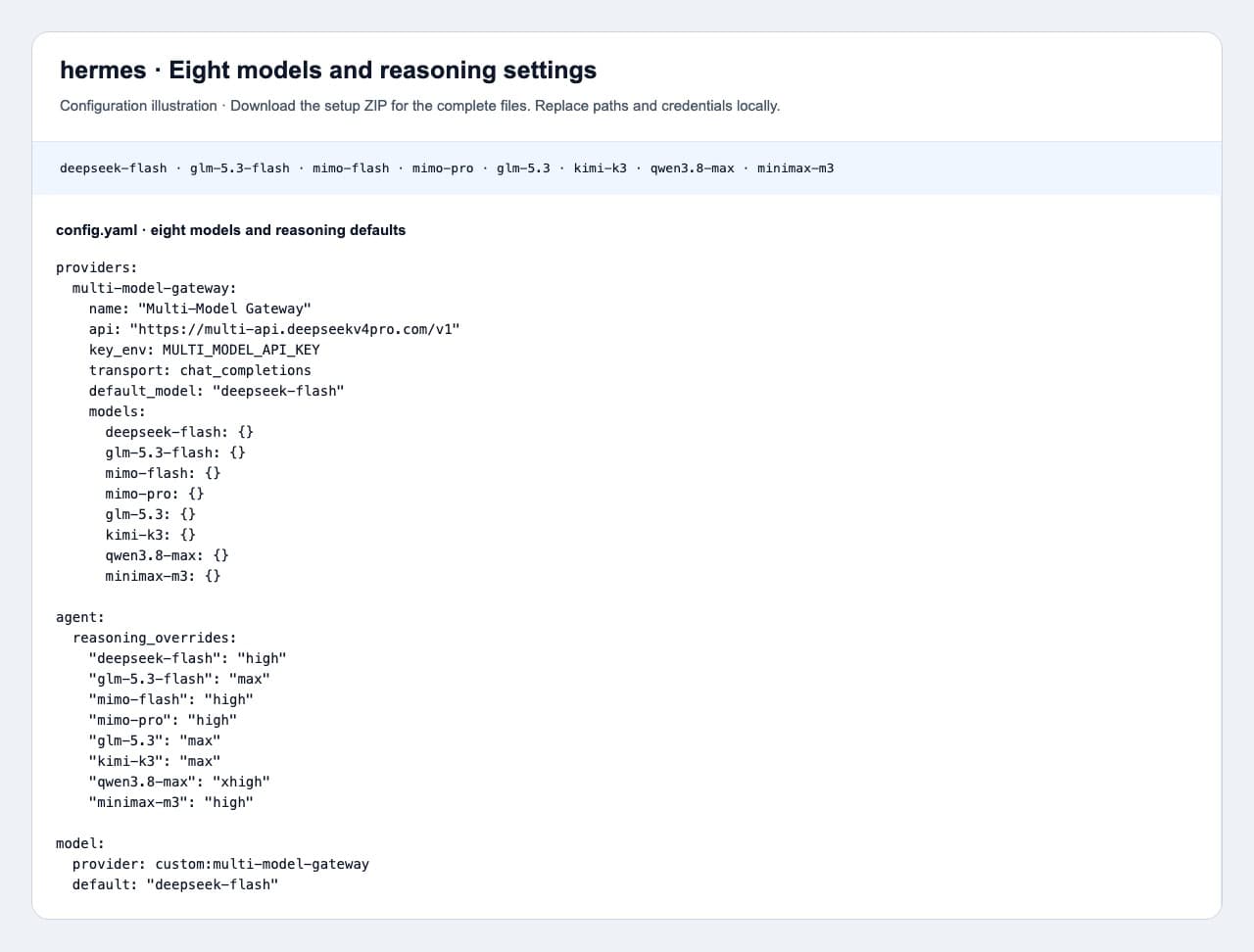Viewport: 1254px width, 952px height.
Task: Click the '"kimi-k3": "max"' override line
Action: tap(155, 761)
